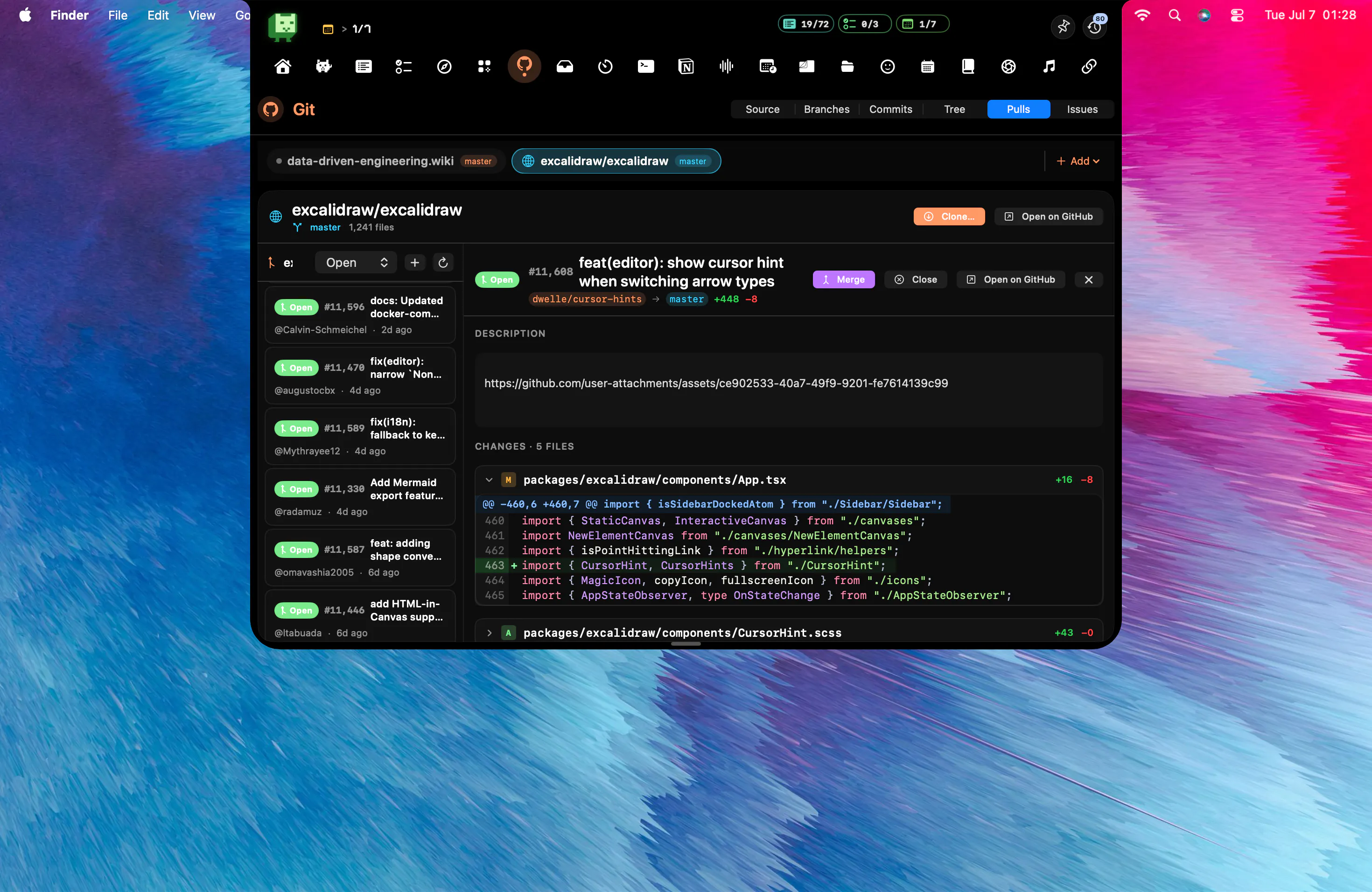Open Spotlight search in menu bar
This screenshot has width=1372, height=892.
(x=1174, y=15)
